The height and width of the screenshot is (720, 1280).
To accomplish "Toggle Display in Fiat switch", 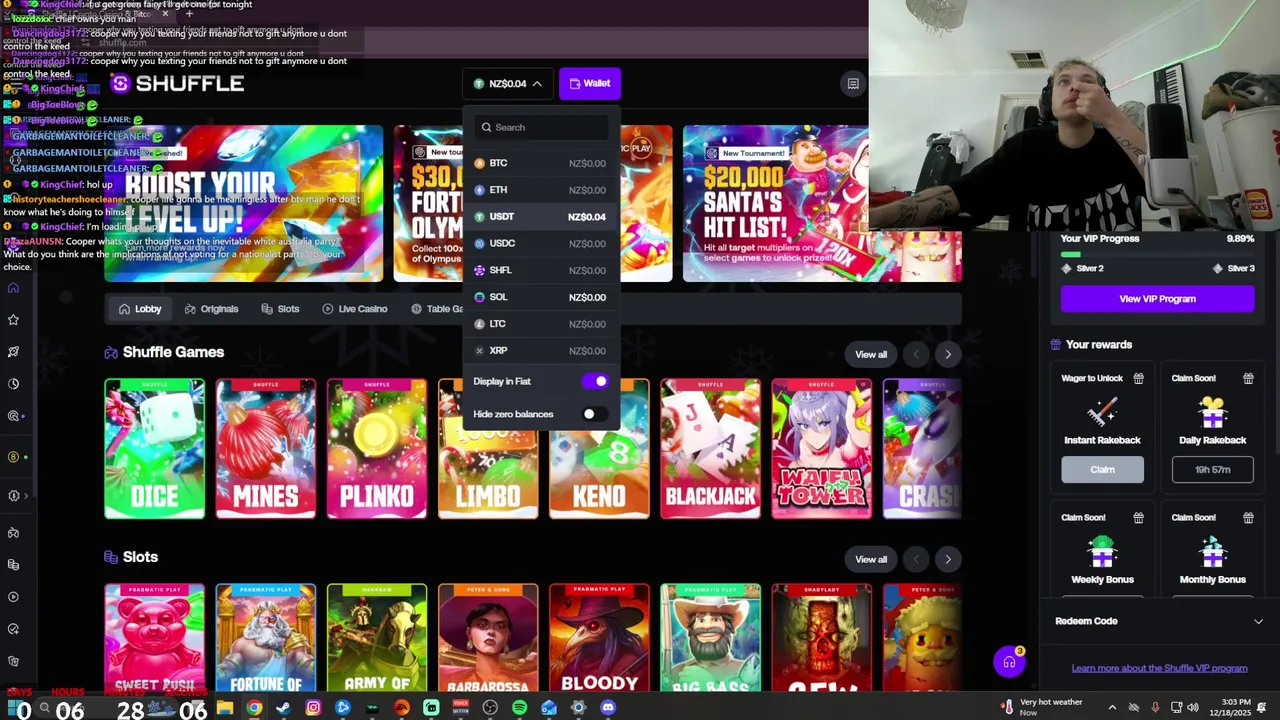I will [595, 381].
